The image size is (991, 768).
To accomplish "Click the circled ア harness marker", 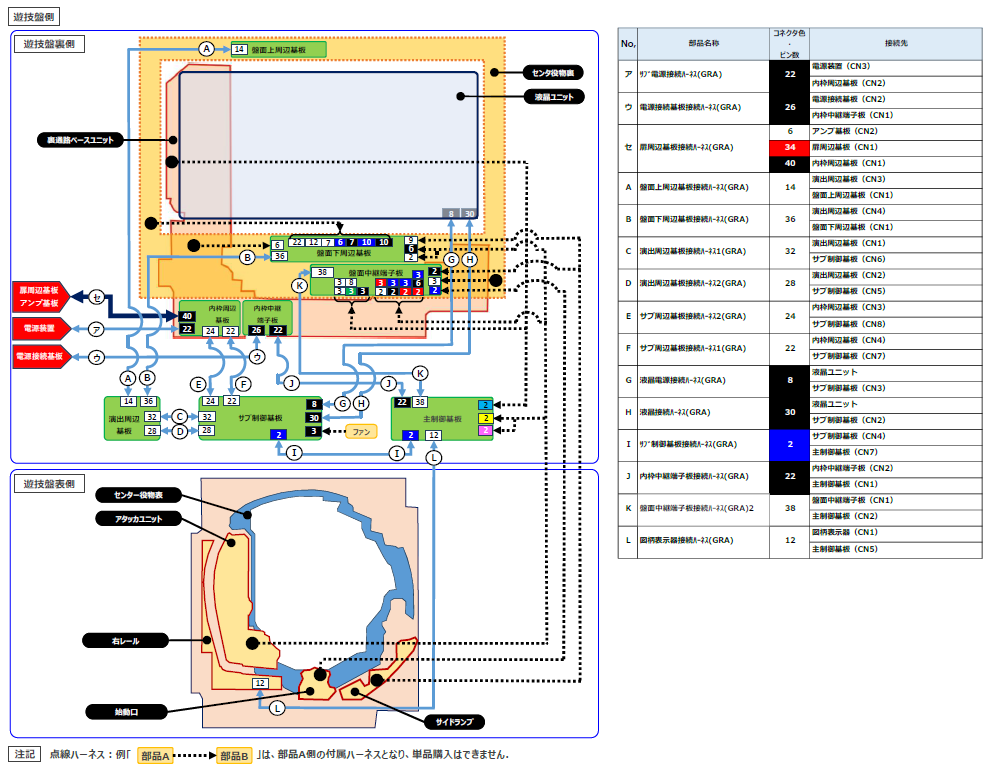I will coord(96,329).
